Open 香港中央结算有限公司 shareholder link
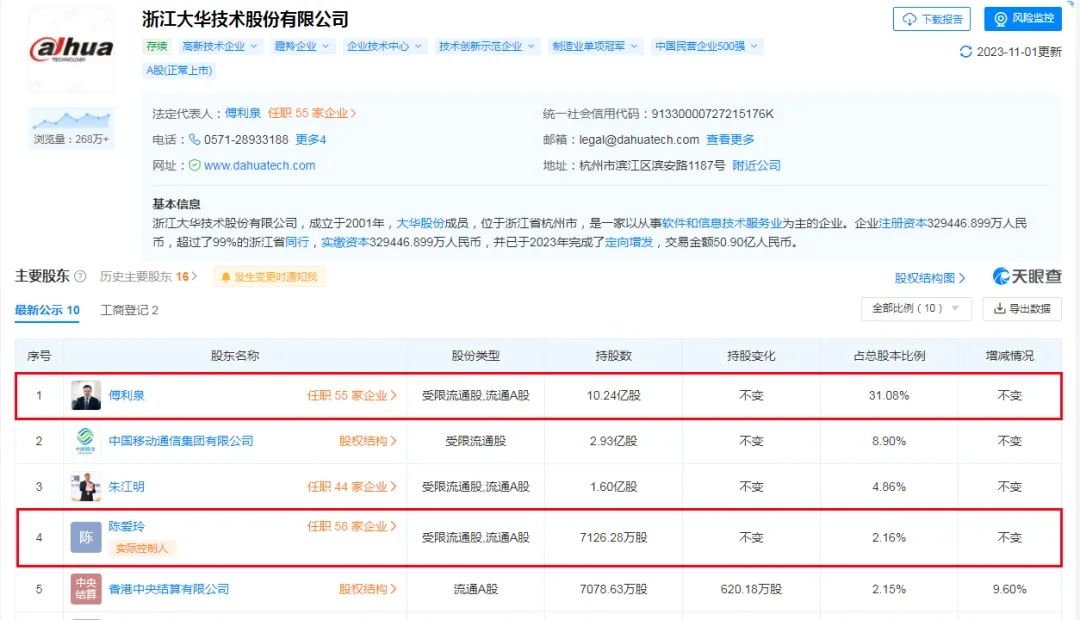This screenshot has width=1080, height=620. tap(169, 589)
